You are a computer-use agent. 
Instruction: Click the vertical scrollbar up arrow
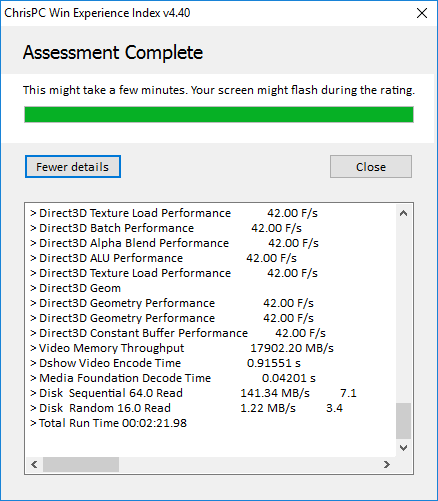point(403,213)
